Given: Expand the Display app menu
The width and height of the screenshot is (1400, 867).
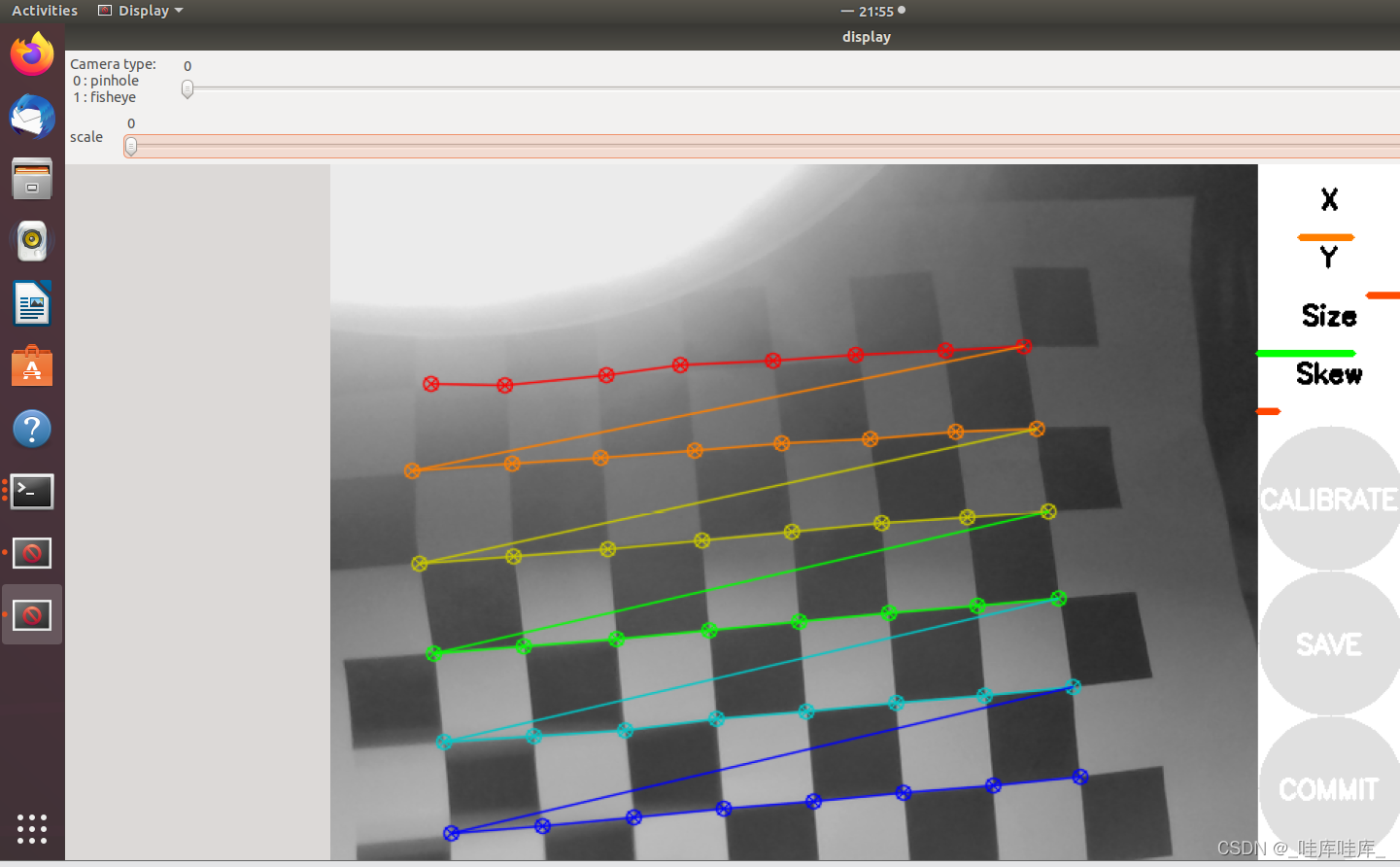Looking at the screenshot, I should (x=141, y=11).
